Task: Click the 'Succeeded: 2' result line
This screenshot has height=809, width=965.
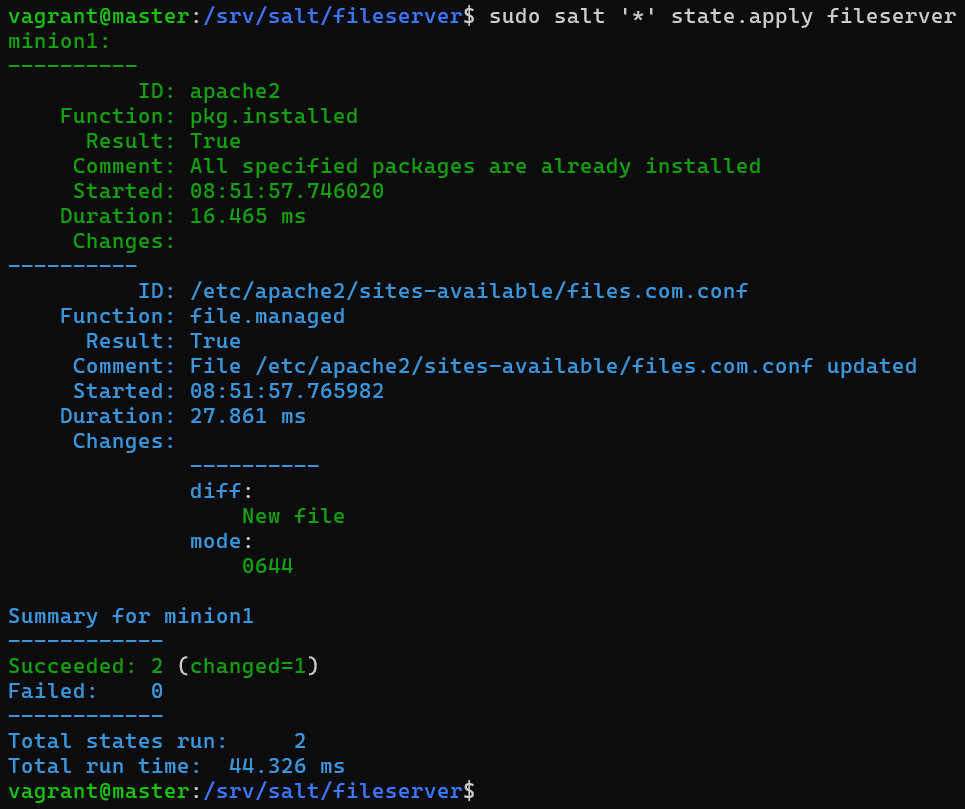Action: [85, 666]
